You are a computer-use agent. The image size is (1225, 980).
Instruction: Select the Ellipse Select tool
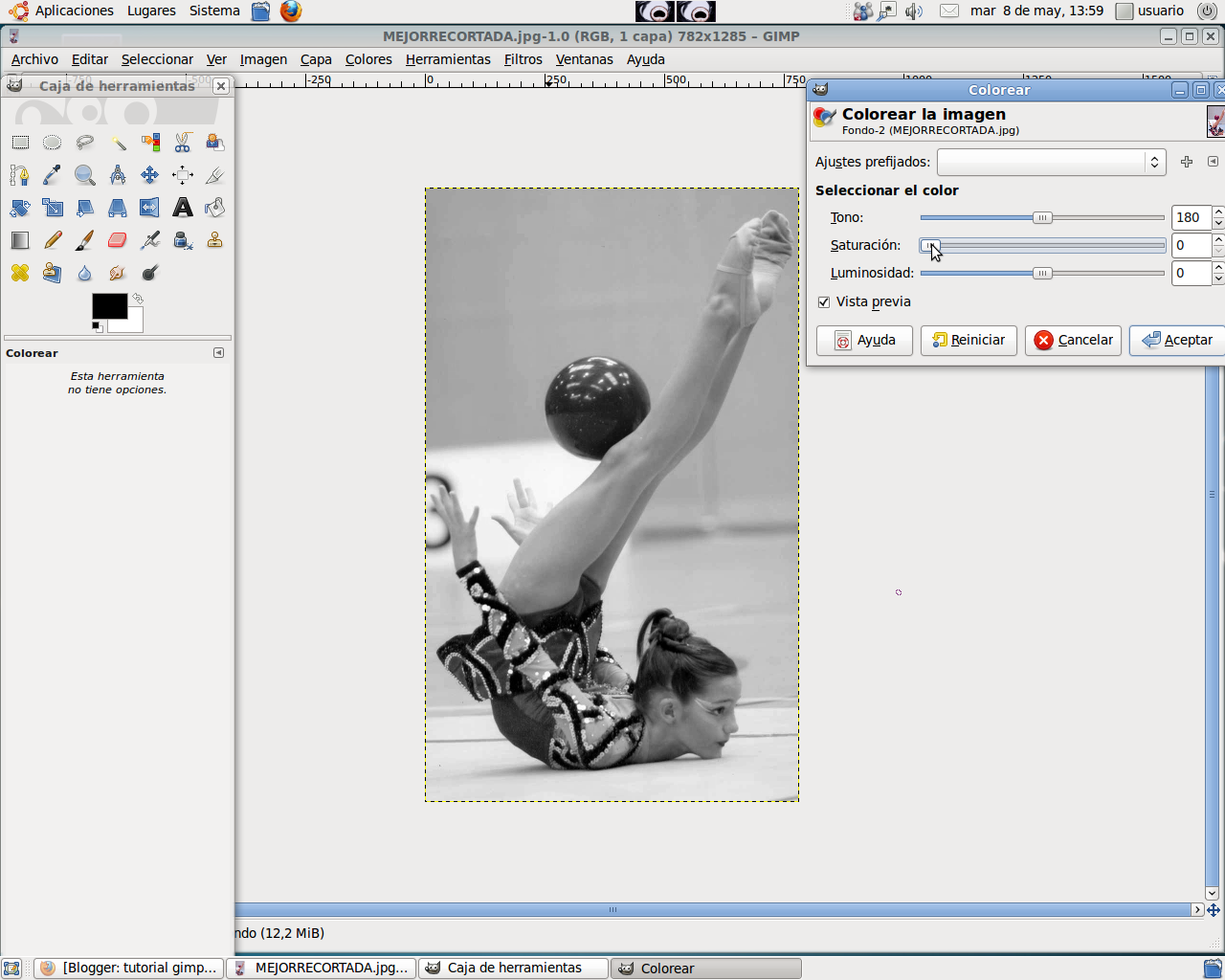click(x=53, y=143)
